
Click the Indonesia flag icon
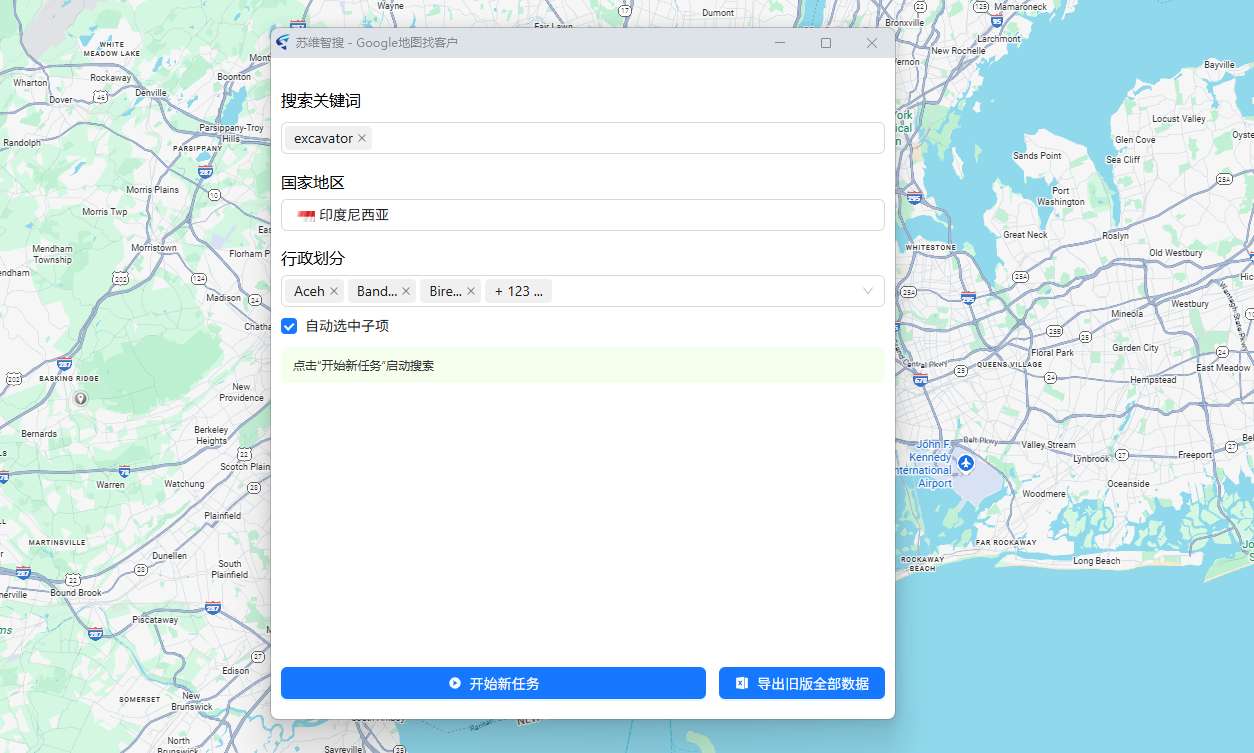[x=306, y=215]
